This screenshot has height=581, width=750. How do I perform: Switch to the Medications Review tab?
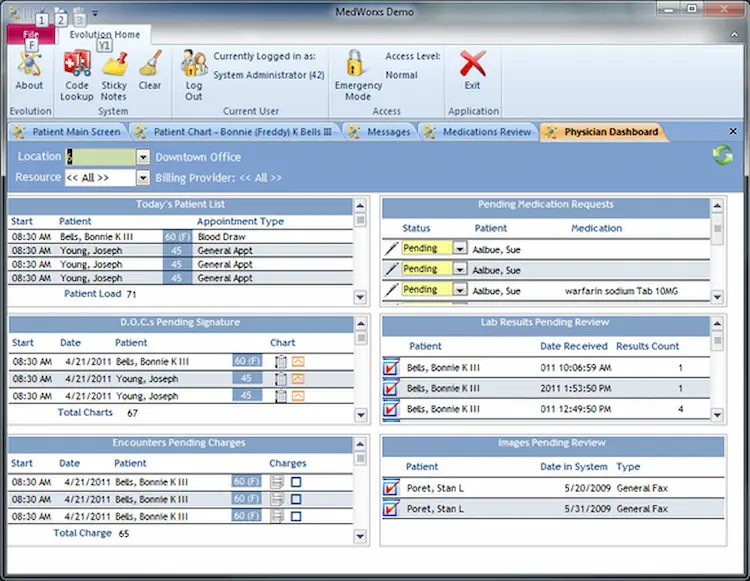(486, 132)
